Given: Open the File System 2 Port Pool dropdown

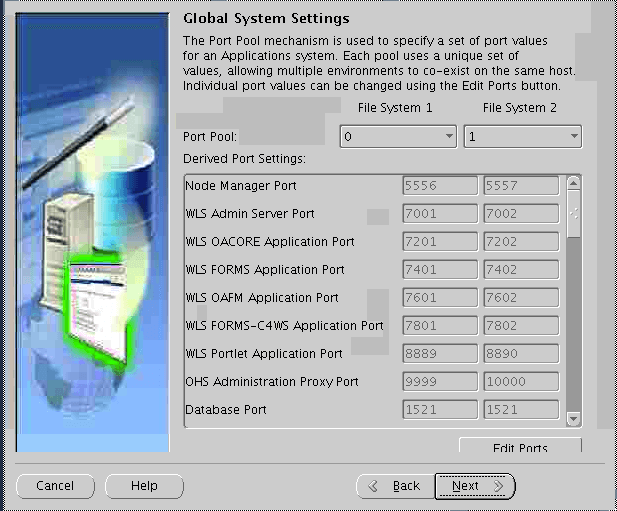Looking at the screenshot, I should [x=522, y=137].
